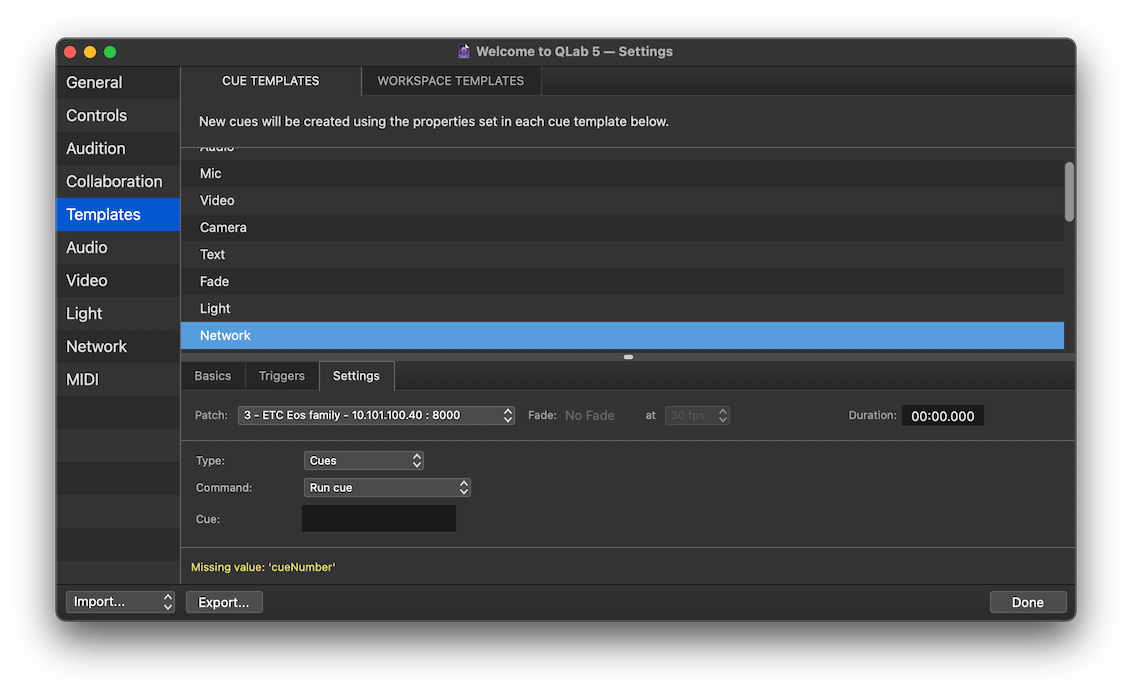Minimize the window with yellow button
This screenshot has width=1132, height=695.
point(90,52)
